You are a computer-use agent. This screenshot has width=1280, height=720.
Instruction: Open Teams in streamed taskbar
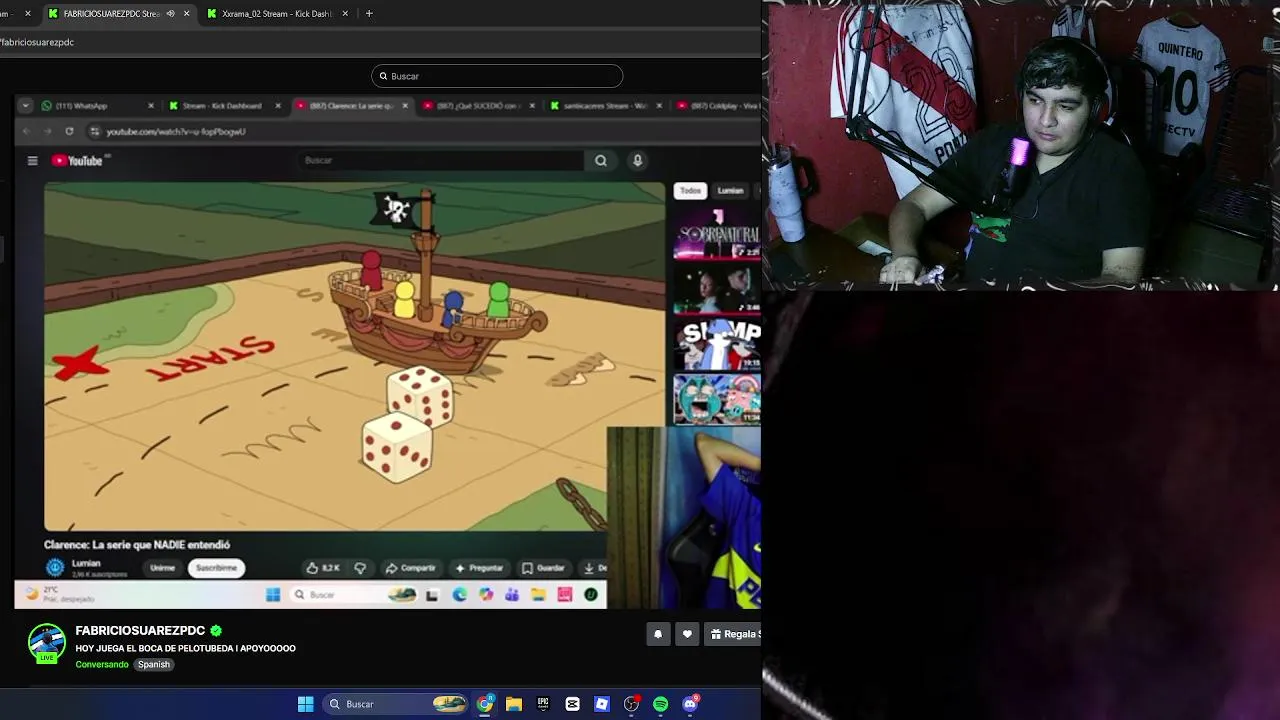[512, 595]
